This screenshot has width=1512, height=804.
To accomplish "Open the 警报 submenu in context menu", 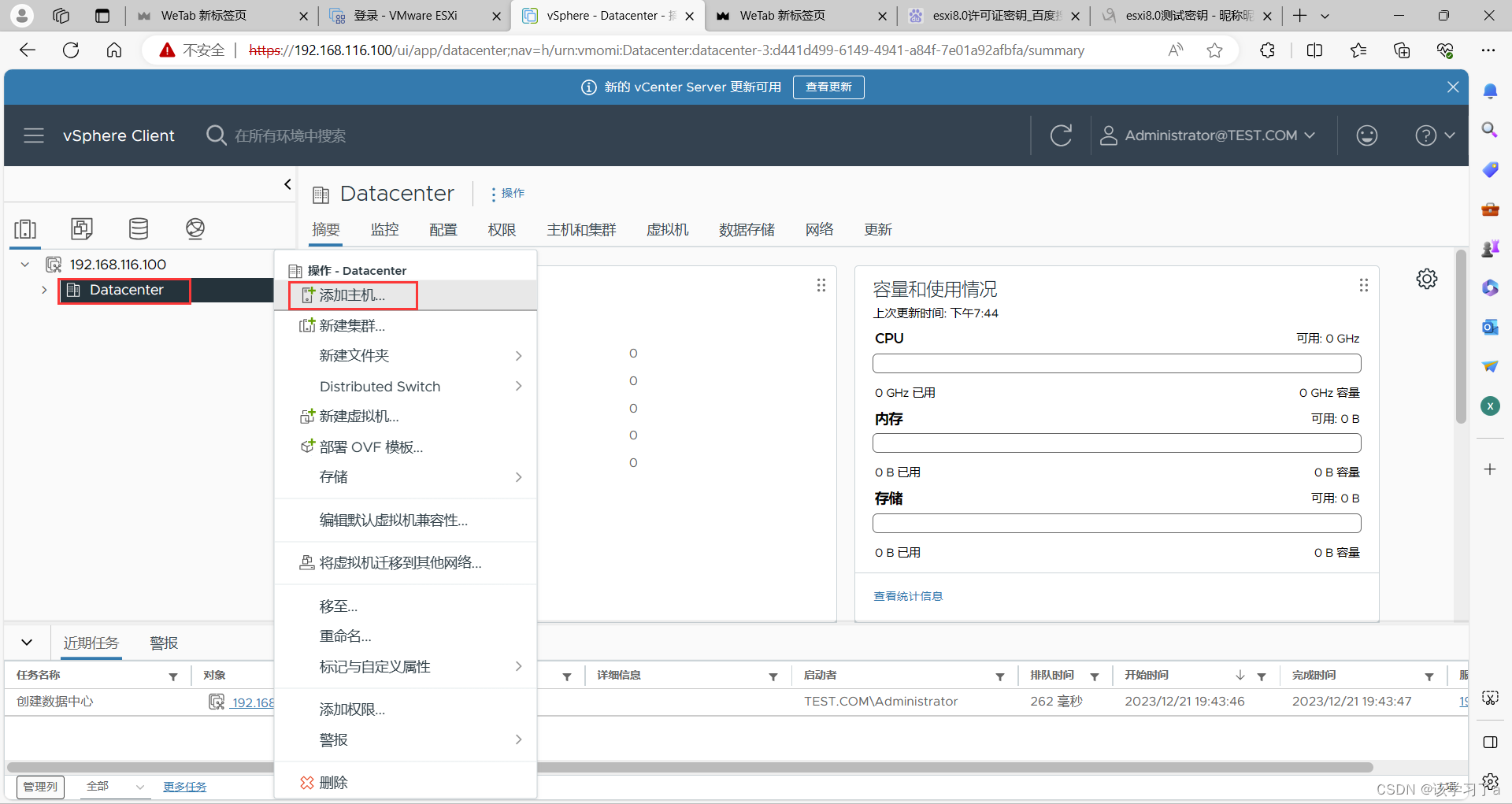I will [406, 740].
